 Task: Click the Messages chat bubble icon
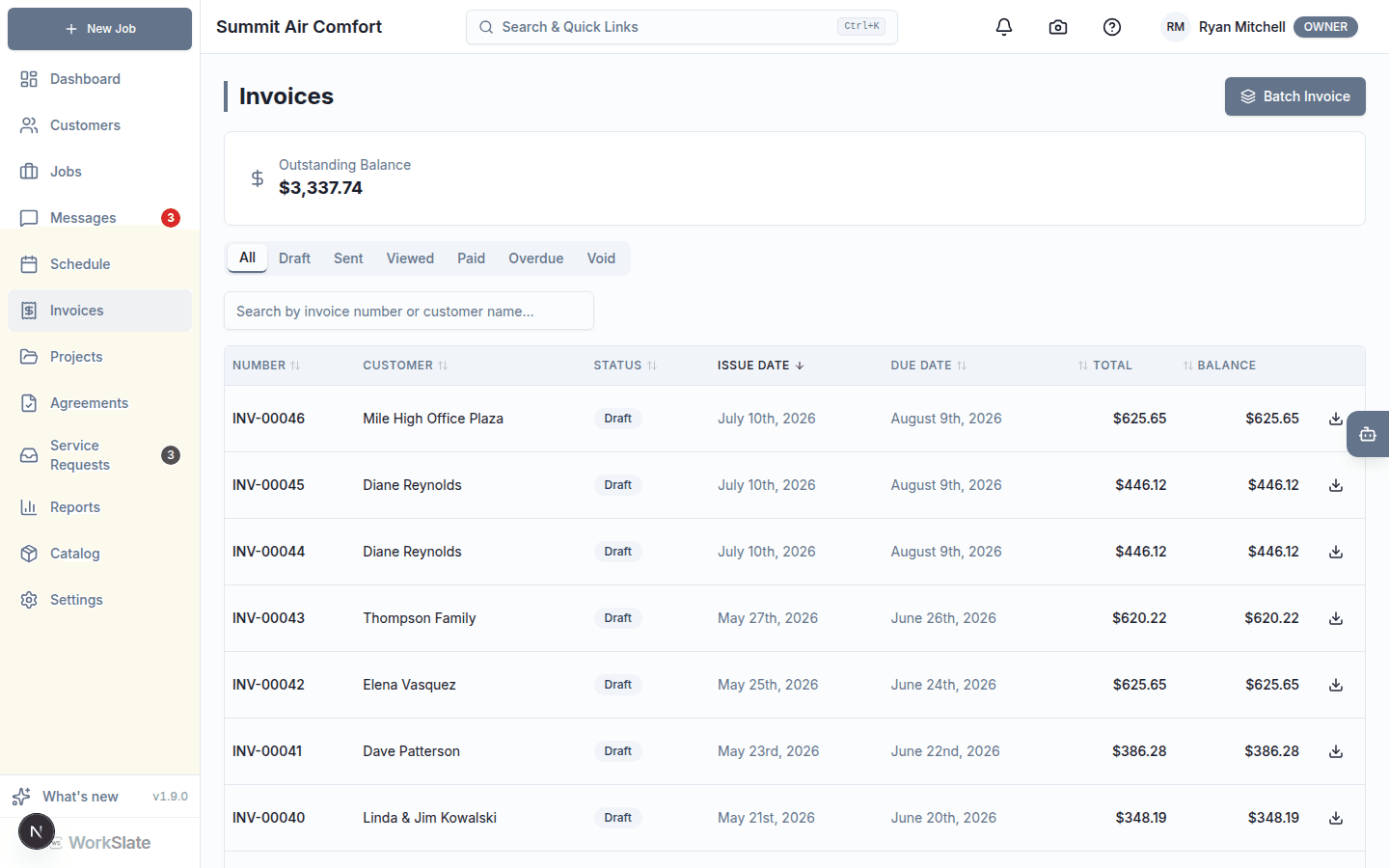(29, 218)
